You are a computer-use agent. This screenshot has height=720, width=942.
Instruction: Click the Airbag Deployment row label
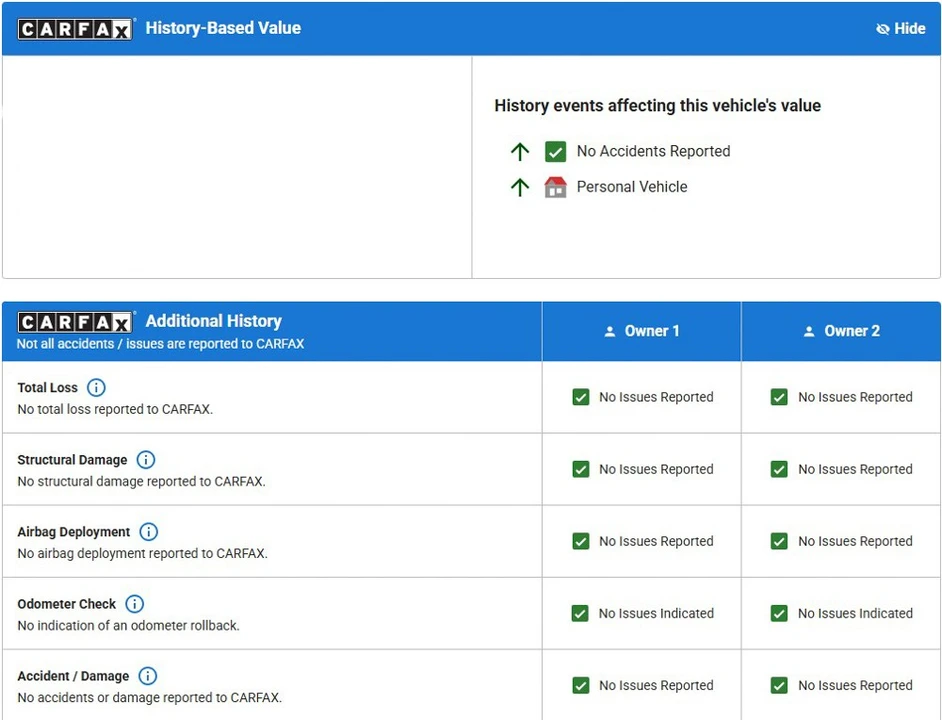pyautogui.click(x=73, y=532)
